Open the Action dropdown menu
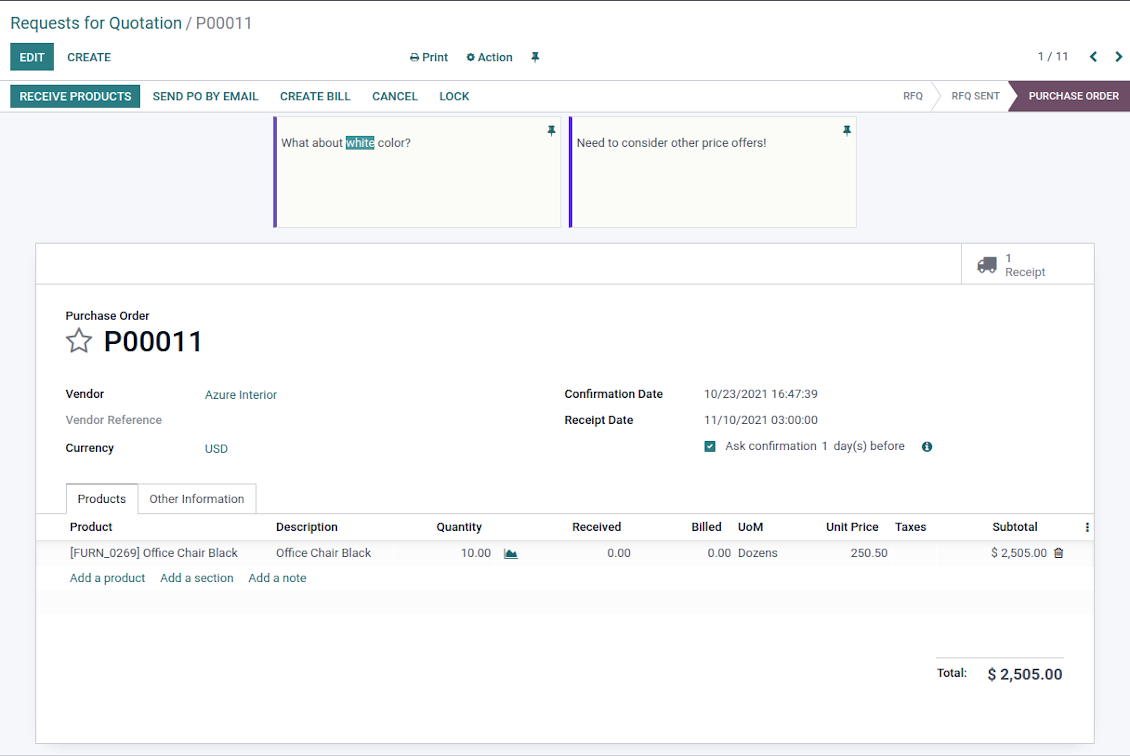 [490, 58]
